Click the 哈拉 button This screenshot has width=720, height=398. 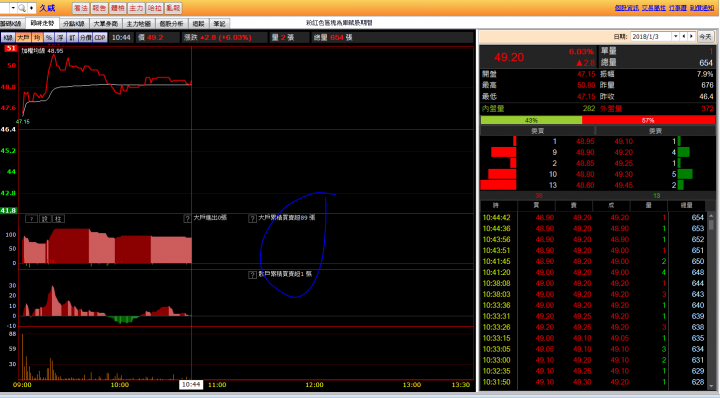(155, 8)
